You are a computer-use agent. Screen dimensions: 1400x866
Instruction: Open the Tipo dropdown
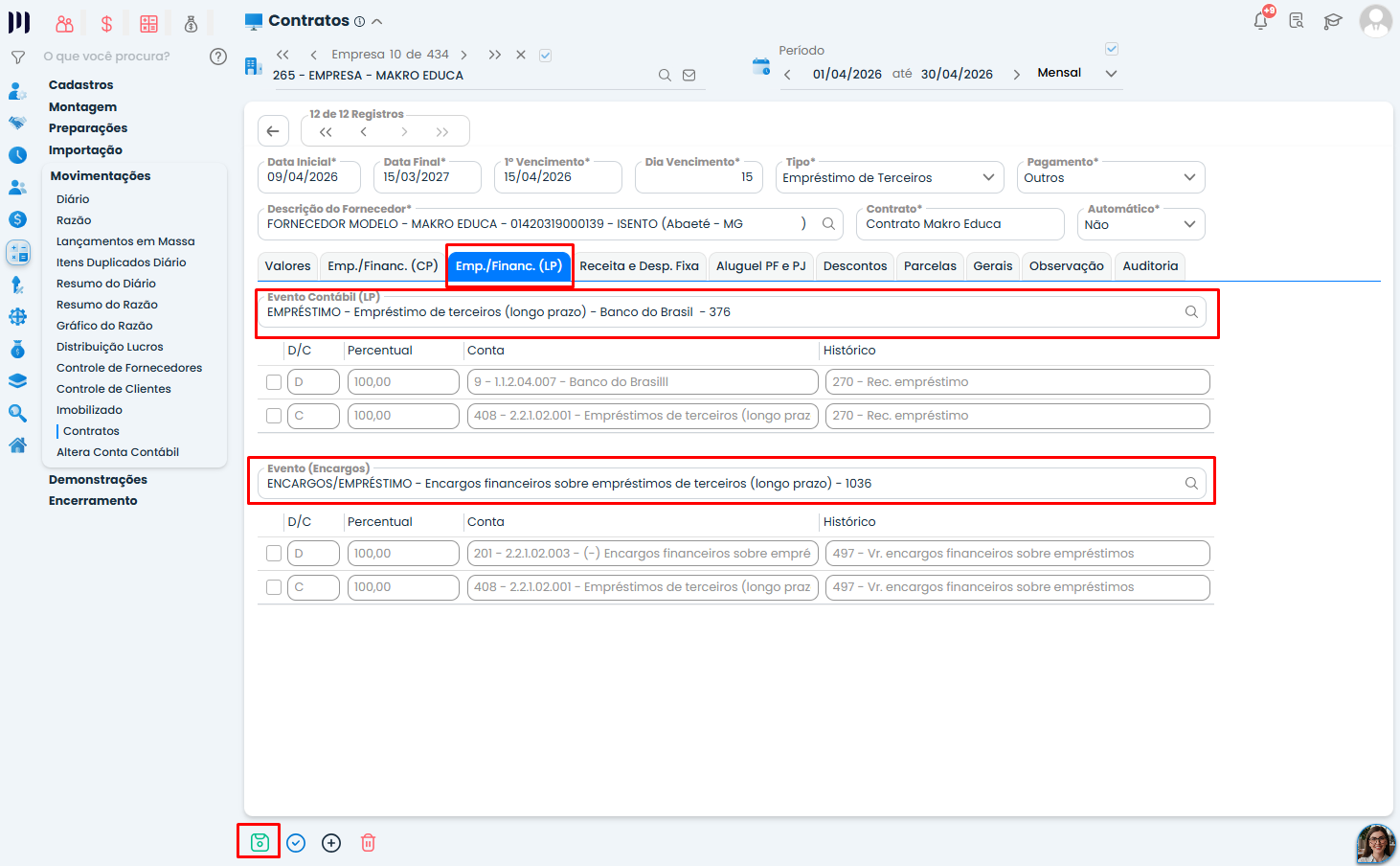click(890, 177)
